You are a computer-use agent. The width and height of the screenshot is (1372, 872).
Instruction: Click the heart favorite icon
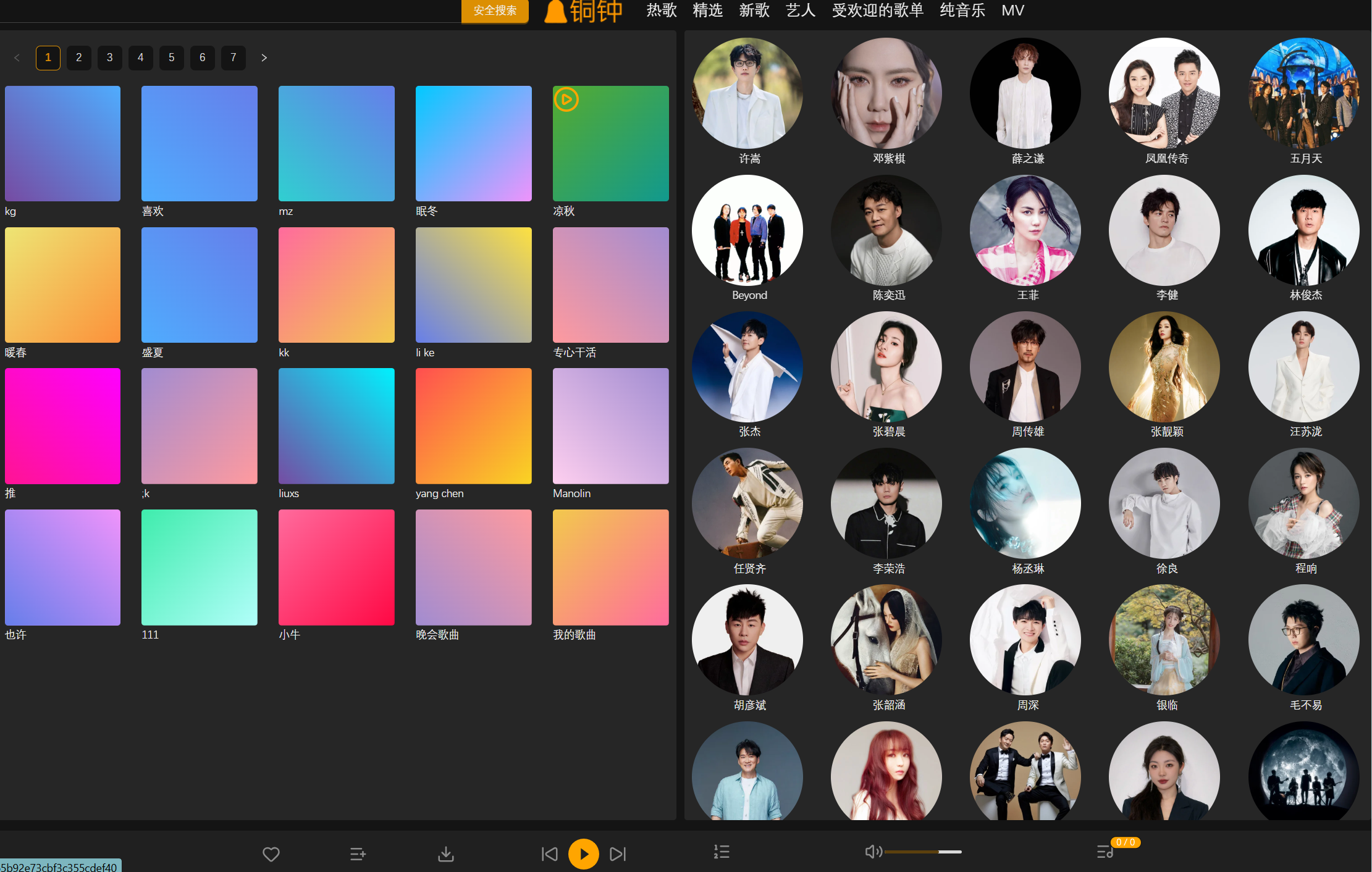271,854
